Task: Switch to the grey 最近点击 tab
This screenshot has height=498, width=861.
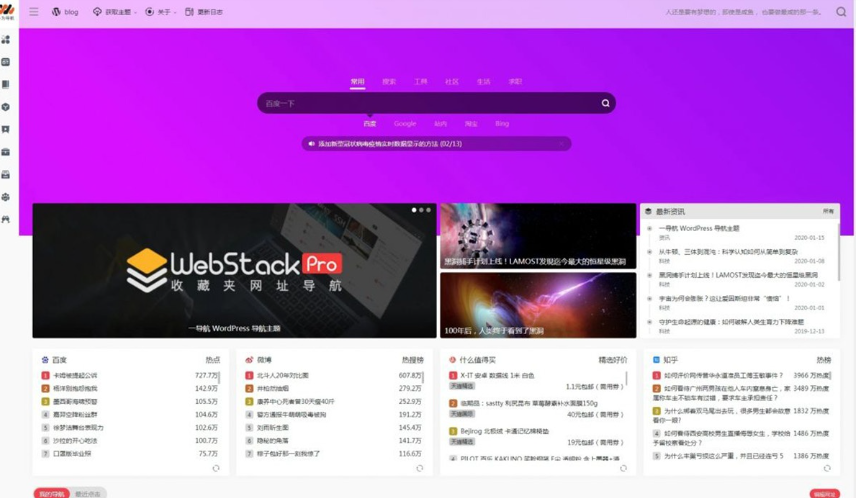Action: coord(88,494)
